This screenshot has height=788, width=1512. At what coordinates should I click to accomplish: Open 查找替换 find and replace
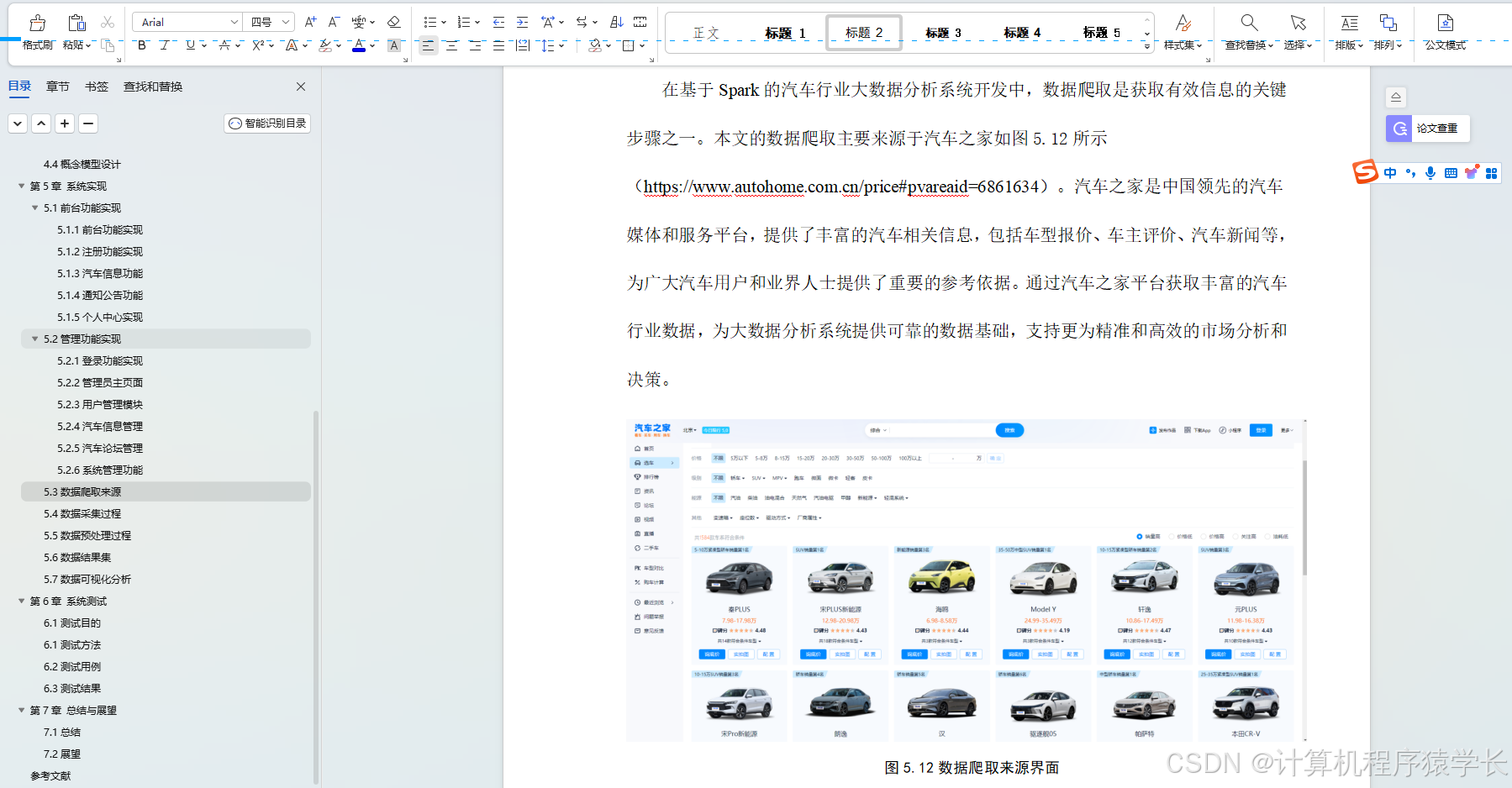point(1249,33)
